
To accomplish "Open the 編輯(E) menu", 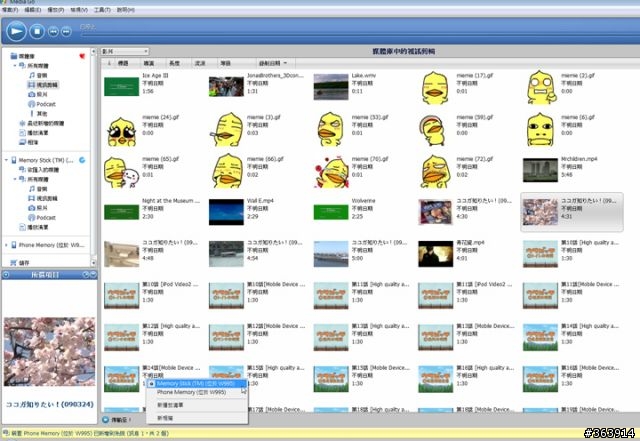I will 33,9.
